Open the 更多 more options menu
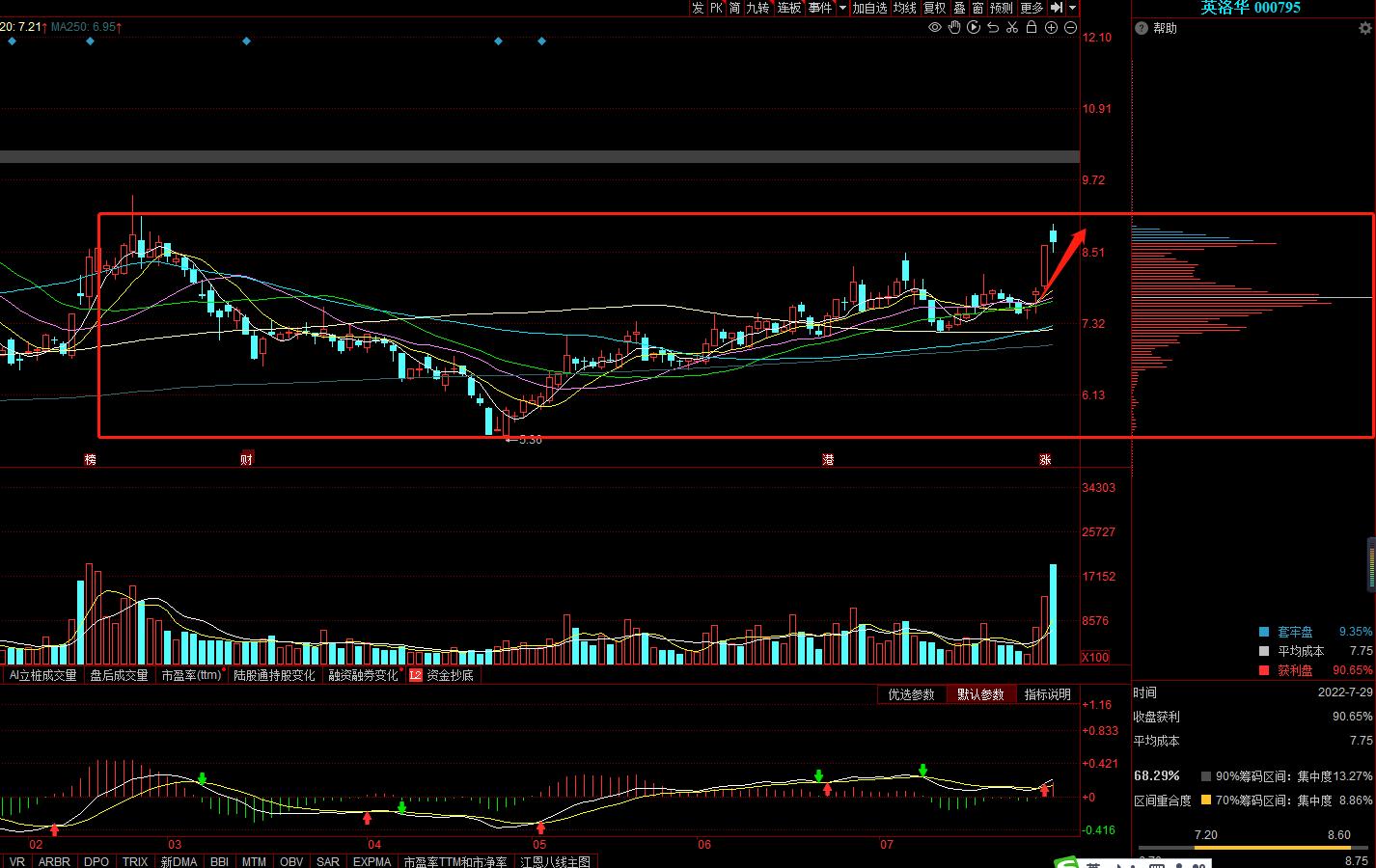 pos(1032,8)
